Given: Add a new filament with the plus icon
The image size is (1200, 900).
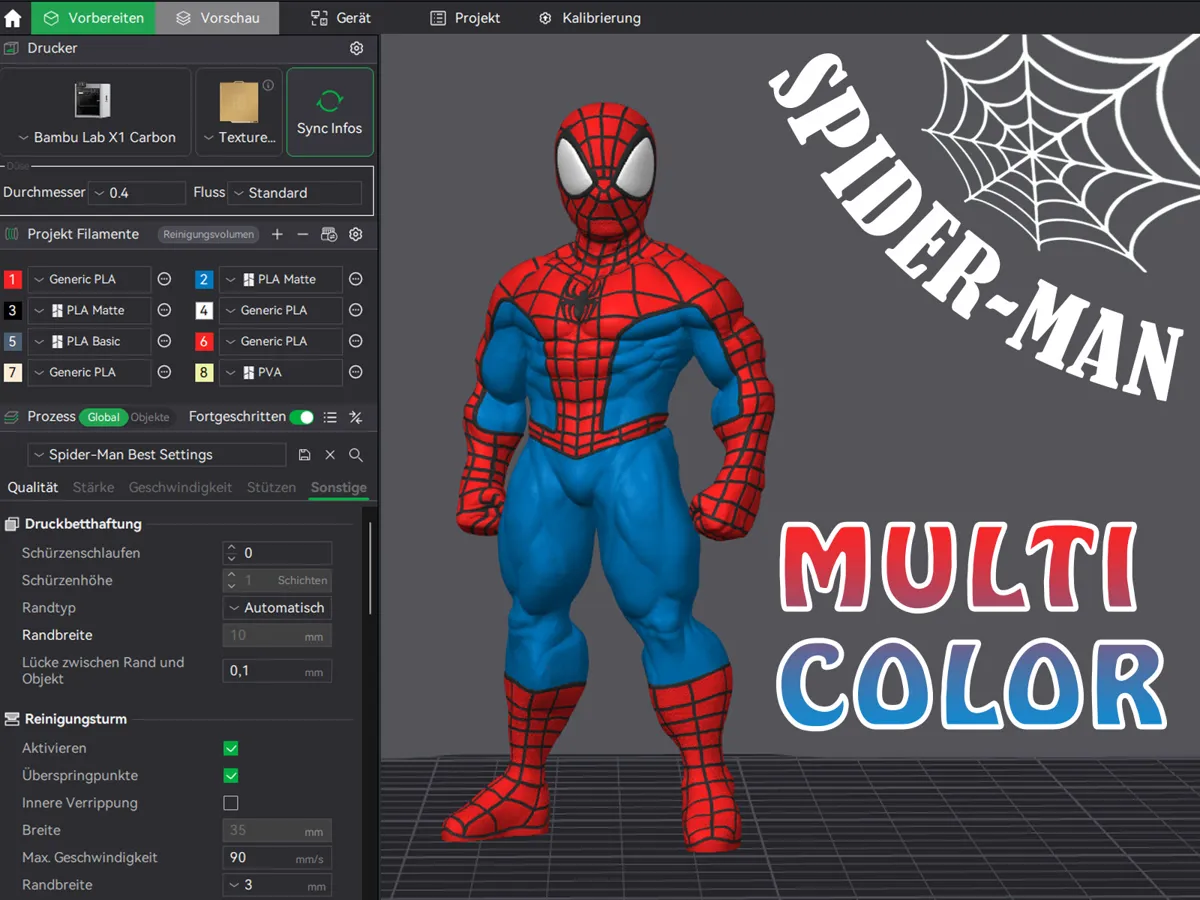Looking at the screenshot, I should [276, 234].
